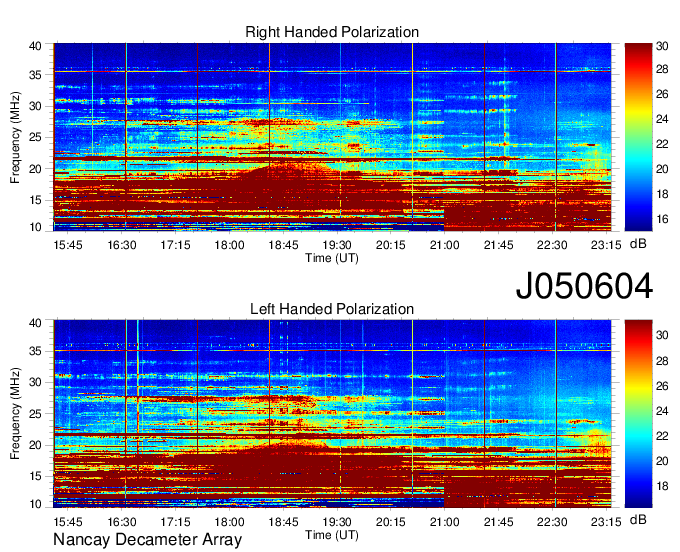This screenshot has width=680, height=552.
Task: Click 10 MHz frequency tick of Right Handed plot
Action: (35, 227)
